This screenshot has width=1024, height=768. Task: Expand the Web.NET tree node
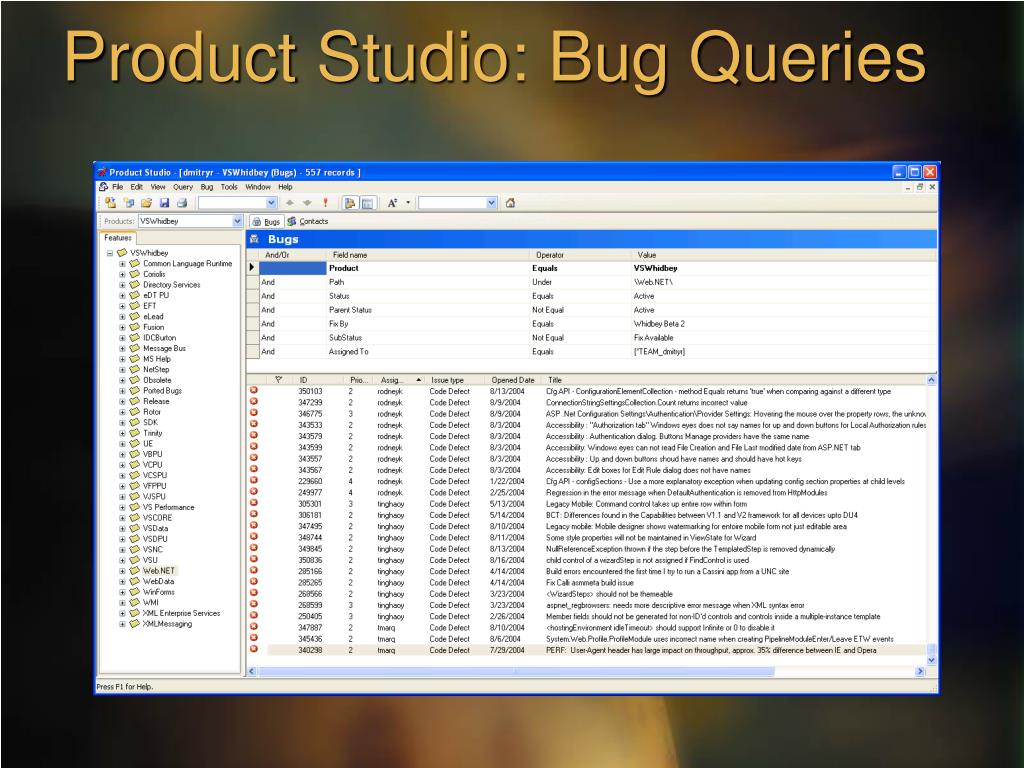[122, 571]
